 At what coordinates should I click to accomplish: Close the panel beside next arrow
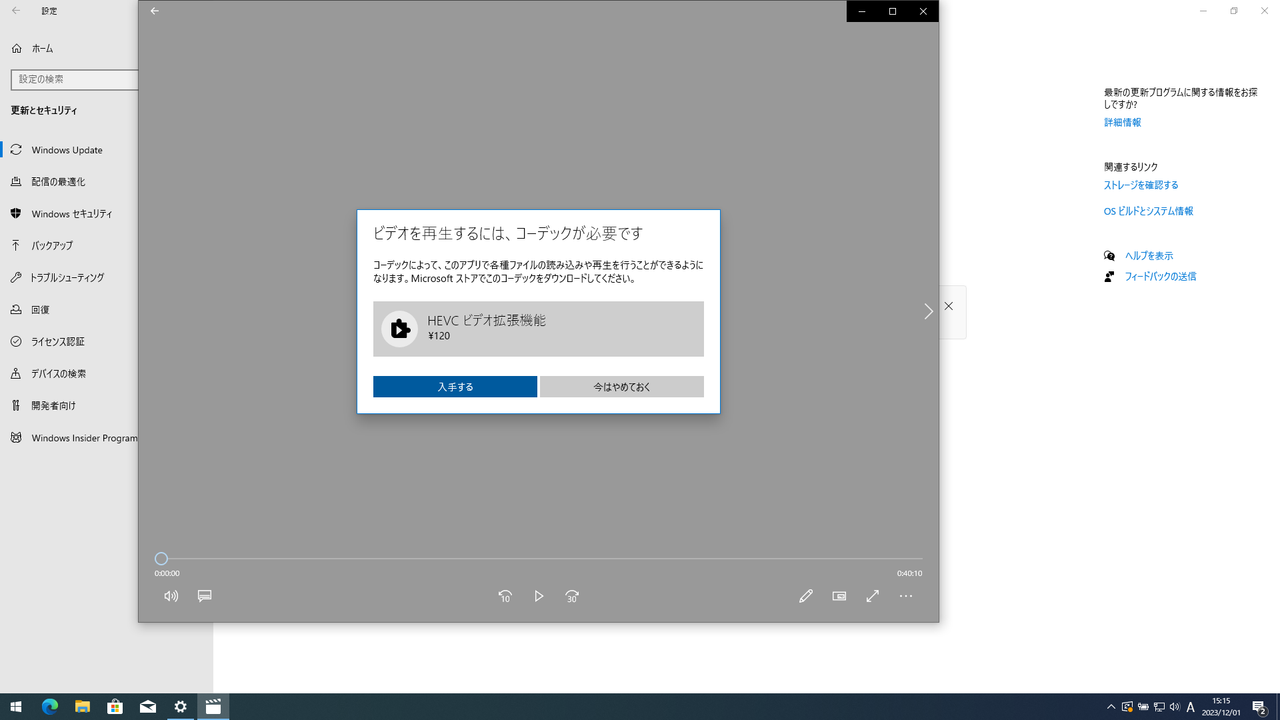pos(949,306)
